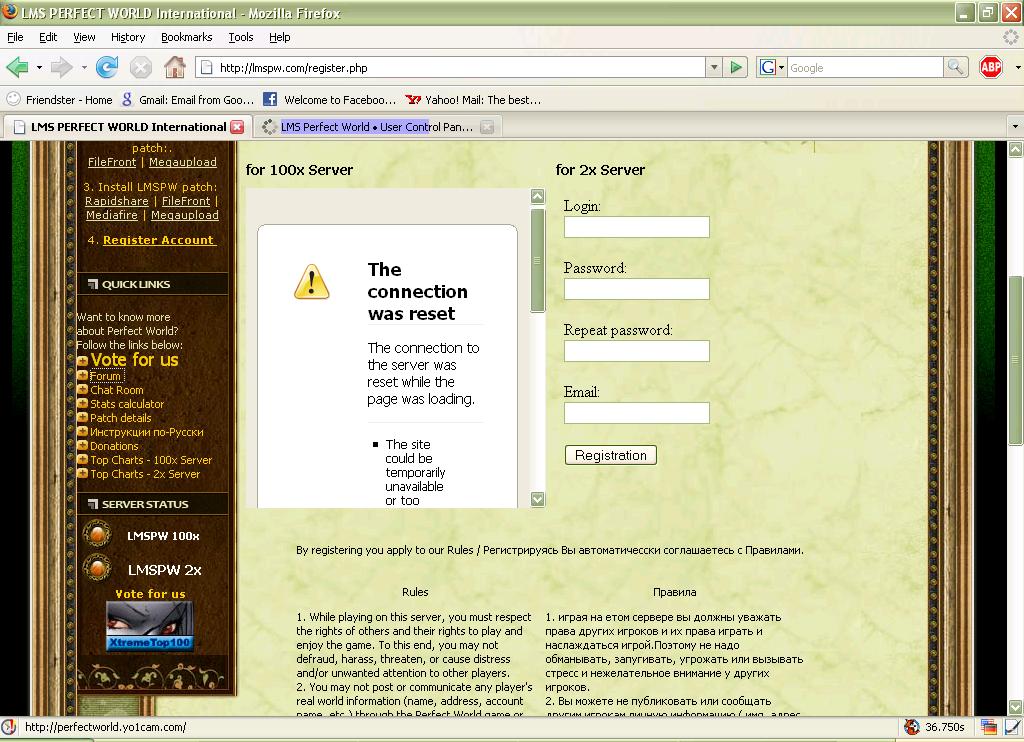1024x742 pixels.
Task: Click the Adblock Plus ABP icon
Action: [990, 68]
